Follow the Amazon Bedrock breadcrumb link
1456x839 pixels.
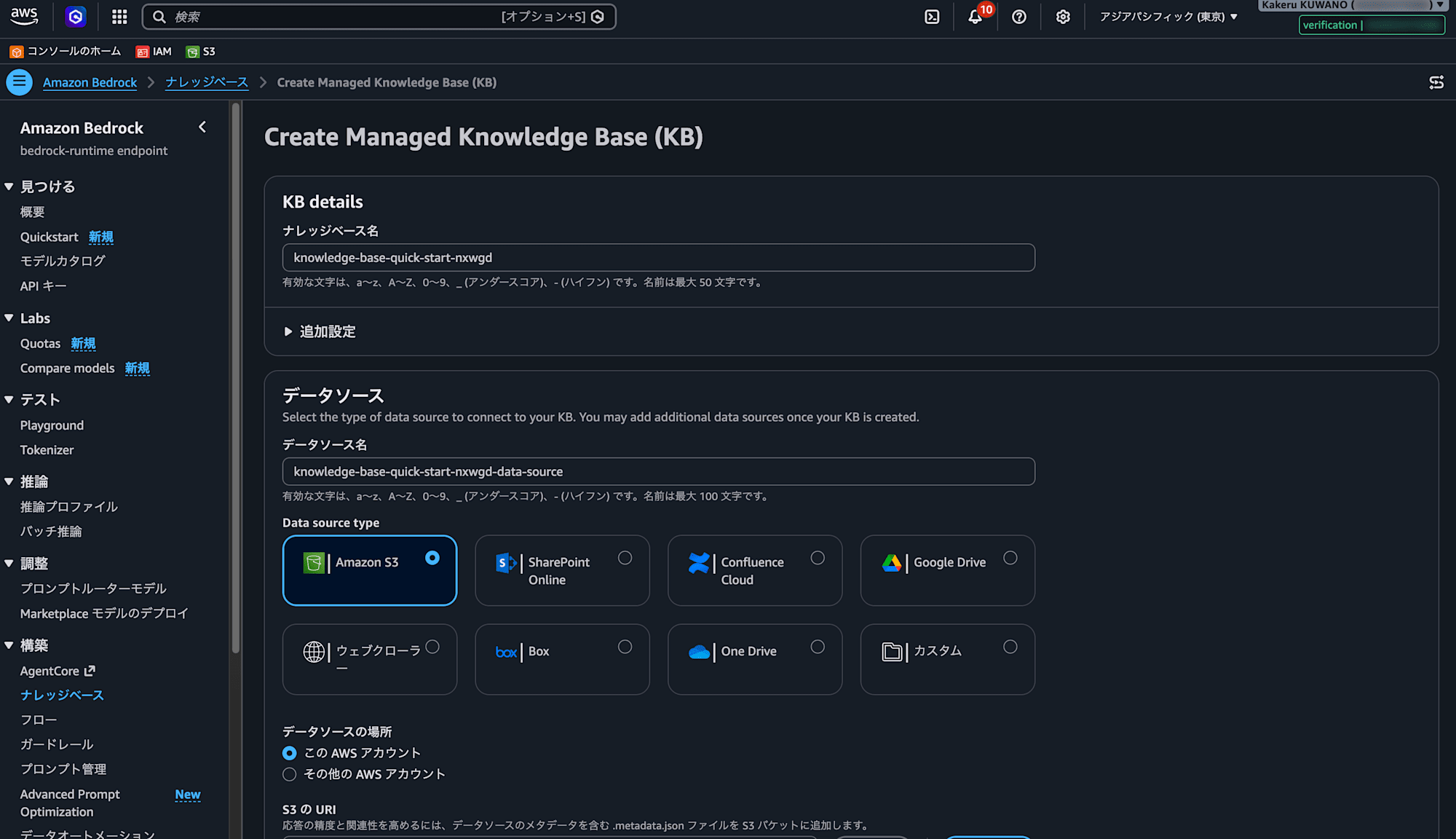coord(90,82)
